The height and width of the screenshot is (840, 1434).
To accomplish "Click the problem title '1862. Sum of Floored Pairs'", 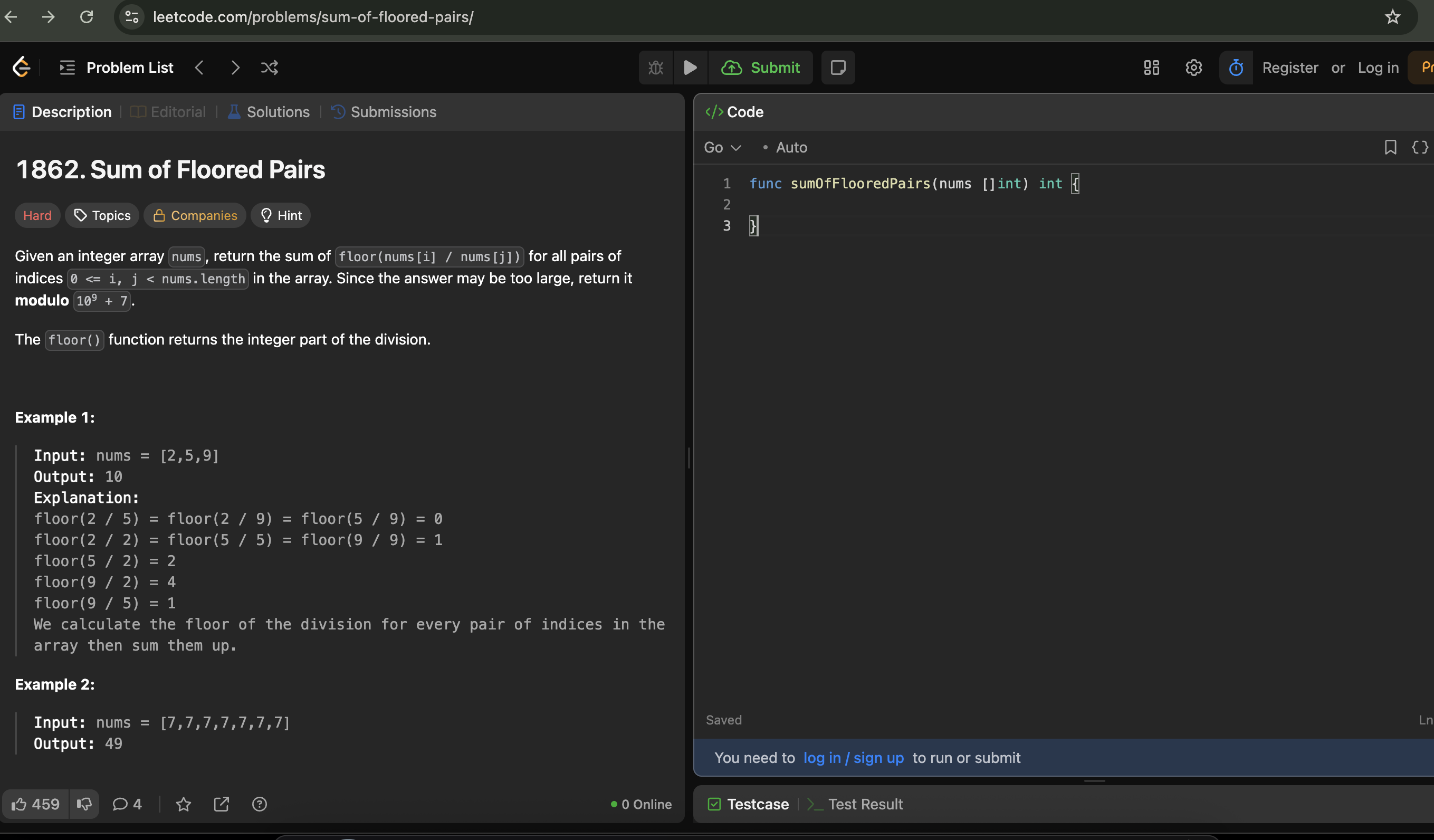I will (x=171, y=169).
